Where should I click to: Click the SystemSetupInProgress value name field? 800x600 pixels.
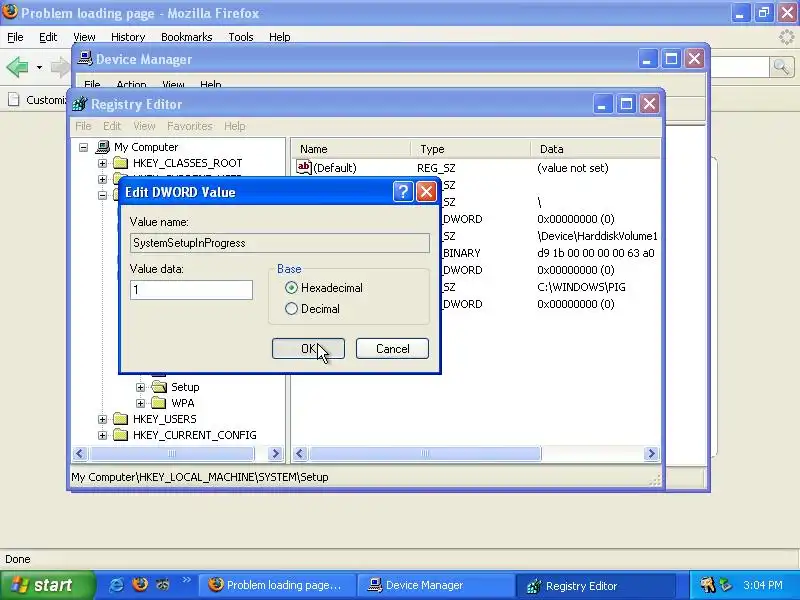pyautogui.click(x=280, y=243)
